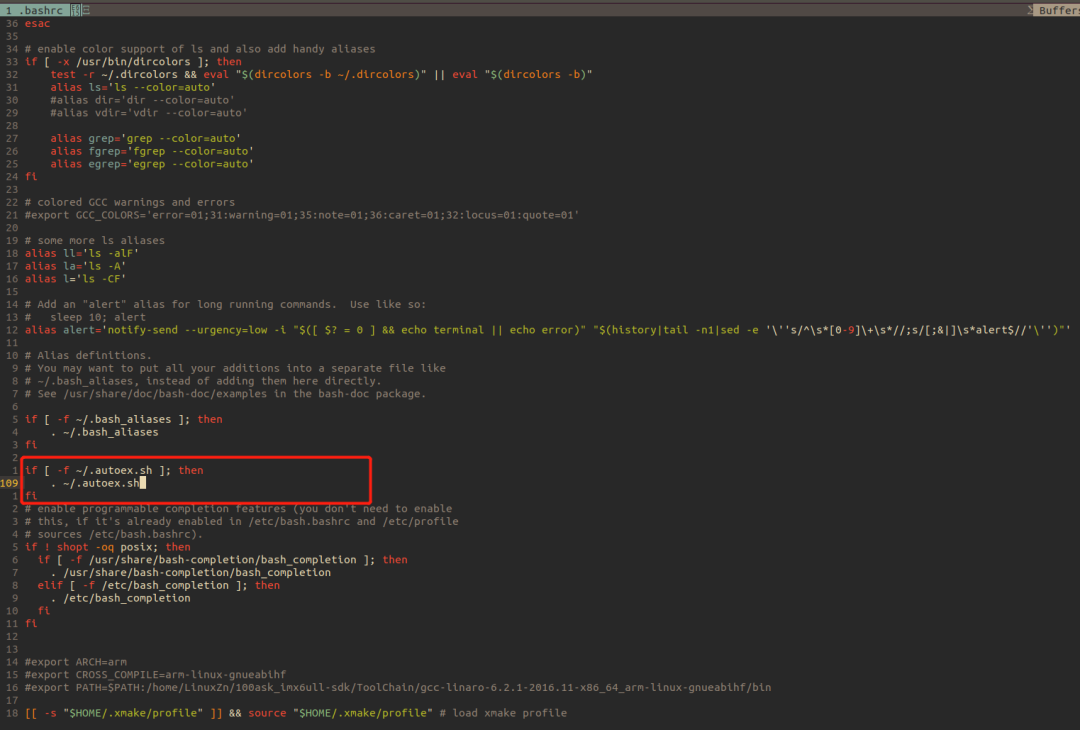Click the Buffers label in tabline
This screenshot has width=1080, height=730.
click(1059, 10)
